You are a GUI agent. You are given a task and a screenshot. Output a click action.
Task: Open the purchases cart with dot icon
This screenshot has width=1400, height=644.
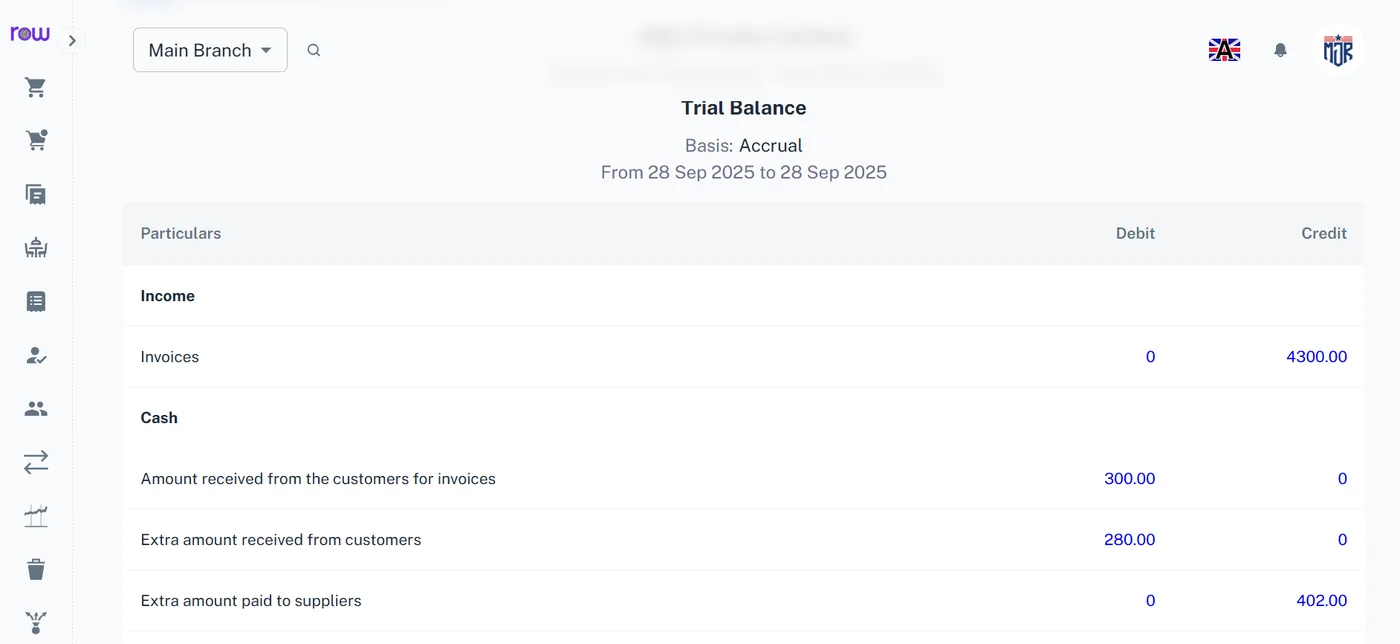pyautogui.click(x=36, y=141)
